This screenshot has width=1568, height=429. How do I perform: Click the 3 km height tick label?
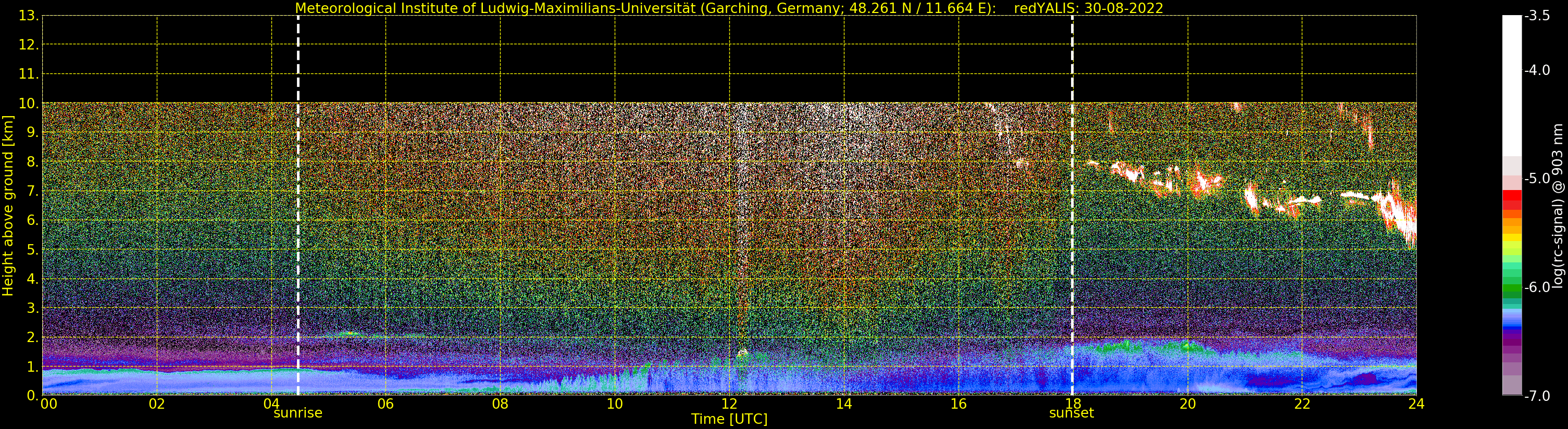click(33, 308)
